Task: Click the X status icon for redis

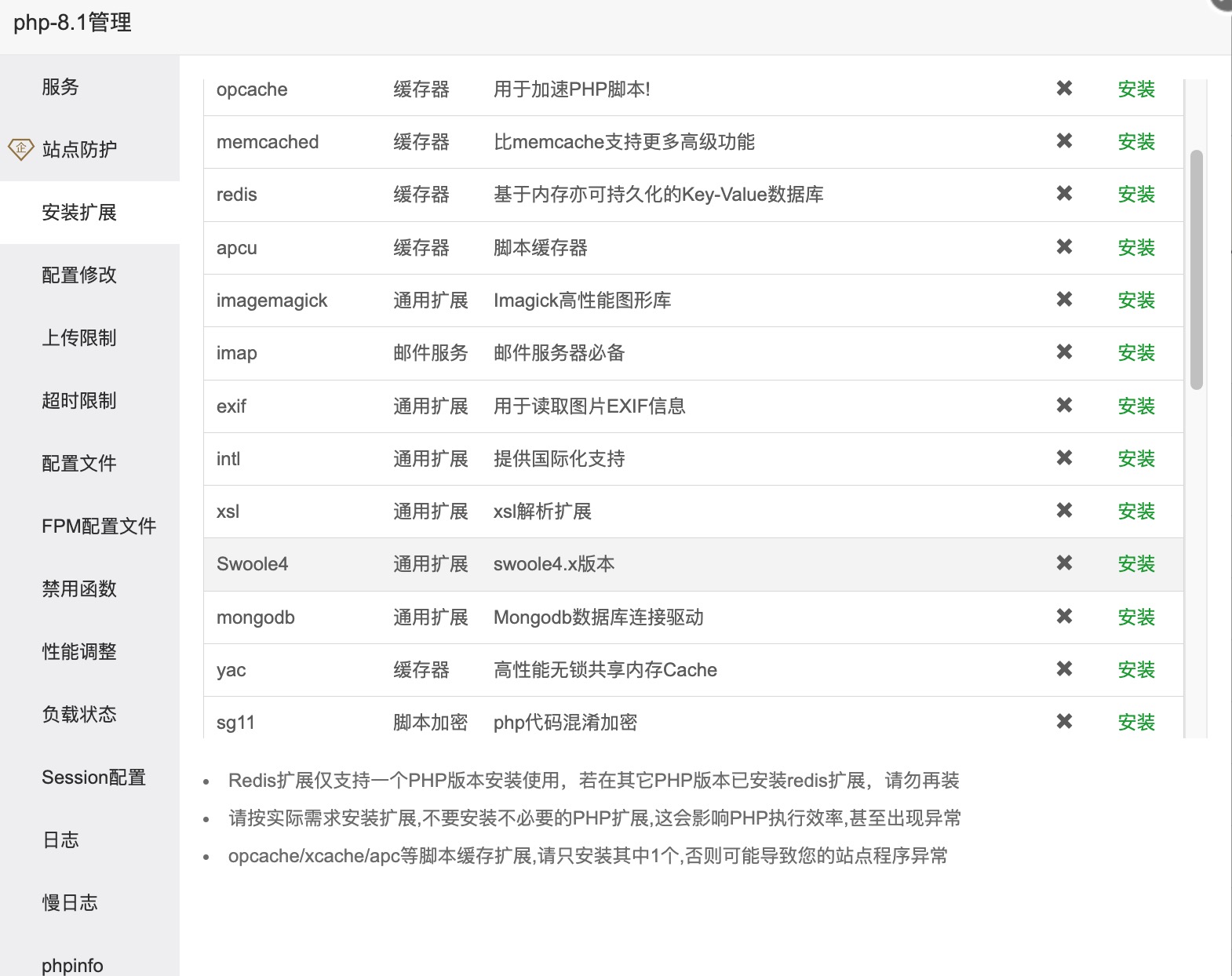Action: 1064,193
